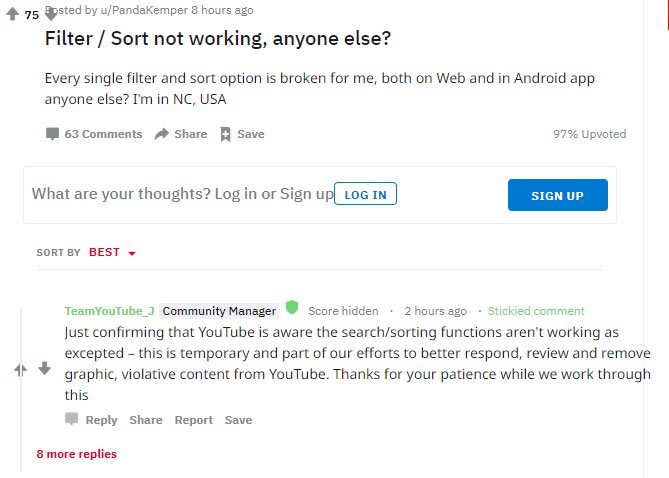Click the Log In button

coord(365,194)
